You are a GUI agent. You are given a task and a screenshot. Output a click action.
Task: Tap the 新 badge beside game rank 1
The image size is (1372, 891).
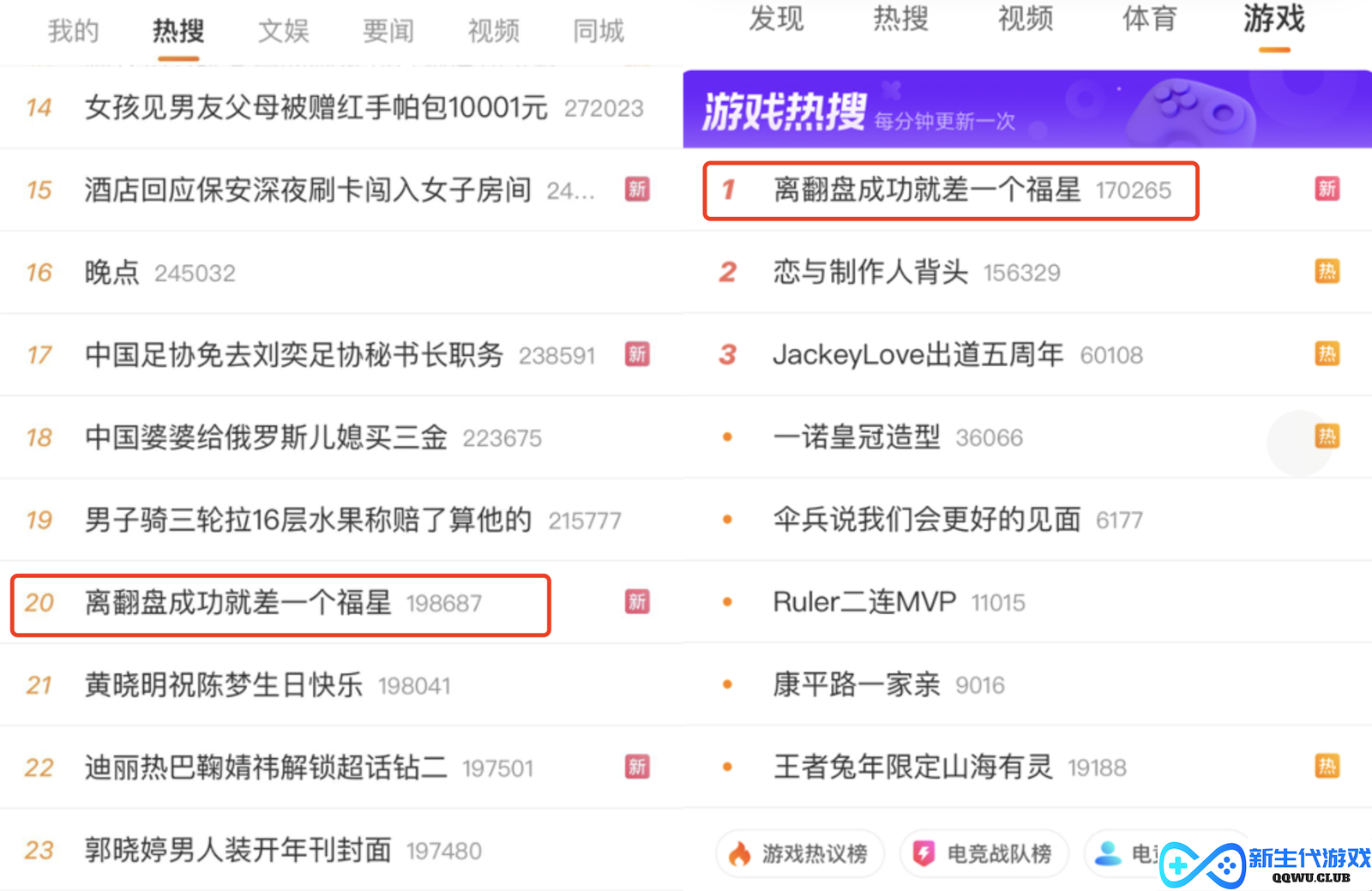(1327, 189)
